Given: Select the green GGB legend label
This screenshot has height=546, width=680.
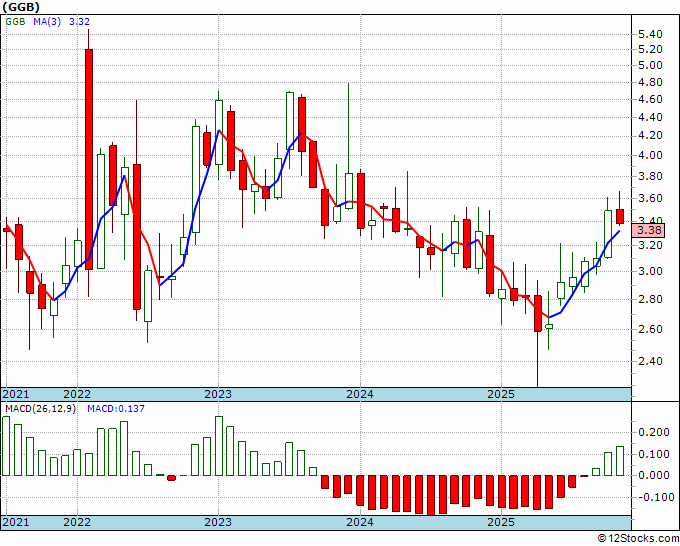Looking at the screenshot, I should 16,21.
